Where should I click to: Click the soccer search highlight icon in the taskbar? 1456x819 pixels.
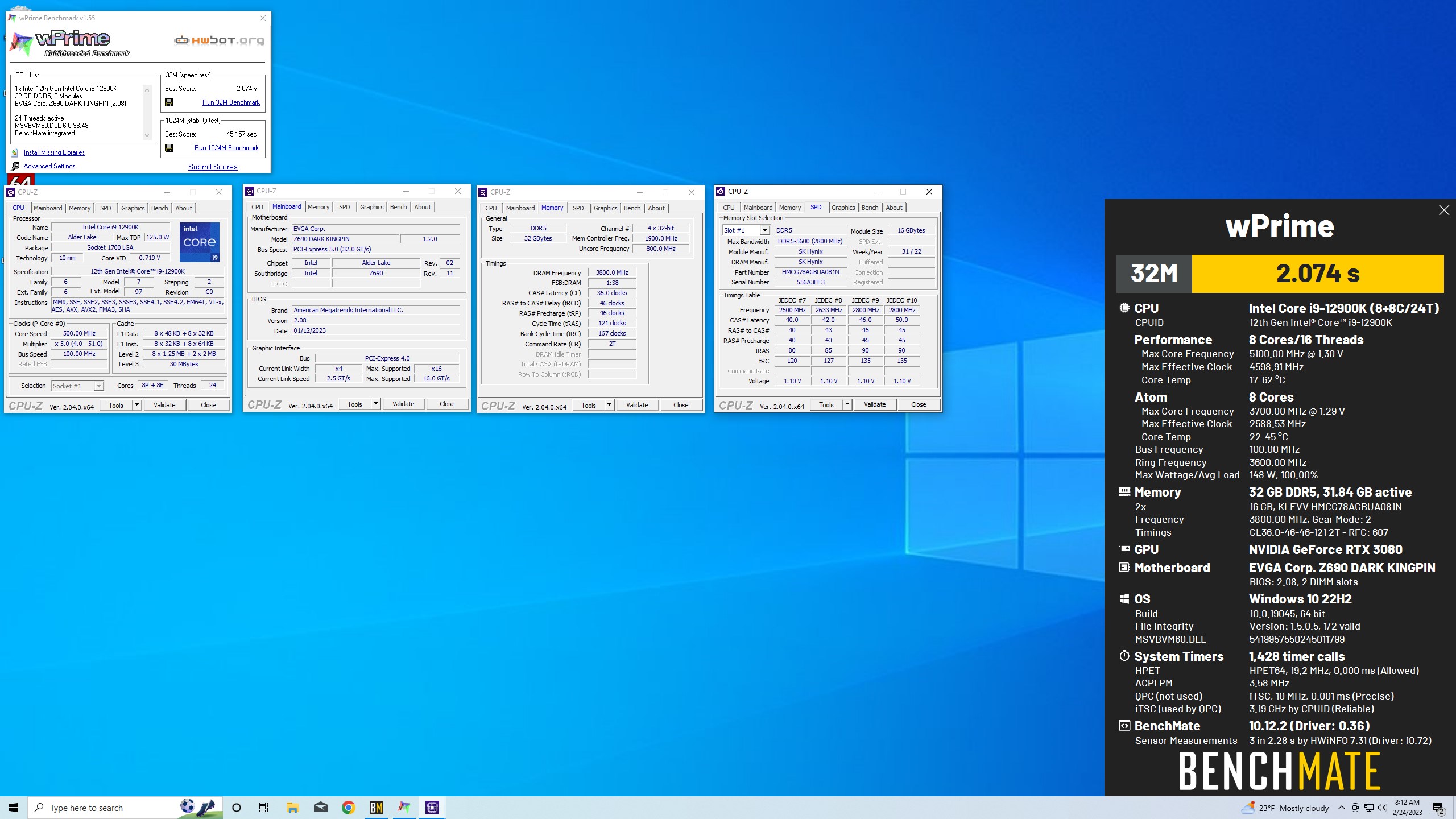pos(198,807)
